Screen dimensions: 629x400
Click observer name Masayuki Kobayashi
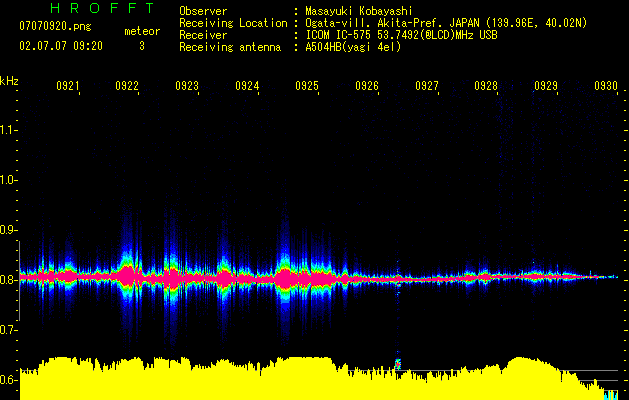point(359,11)
